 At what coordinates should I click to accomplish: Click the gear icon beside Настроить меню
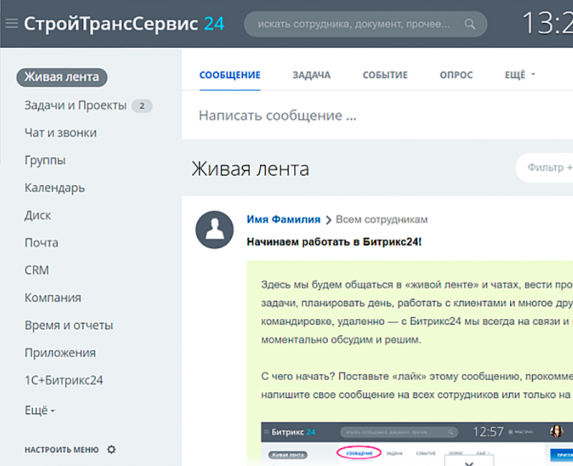coord(111,449)
